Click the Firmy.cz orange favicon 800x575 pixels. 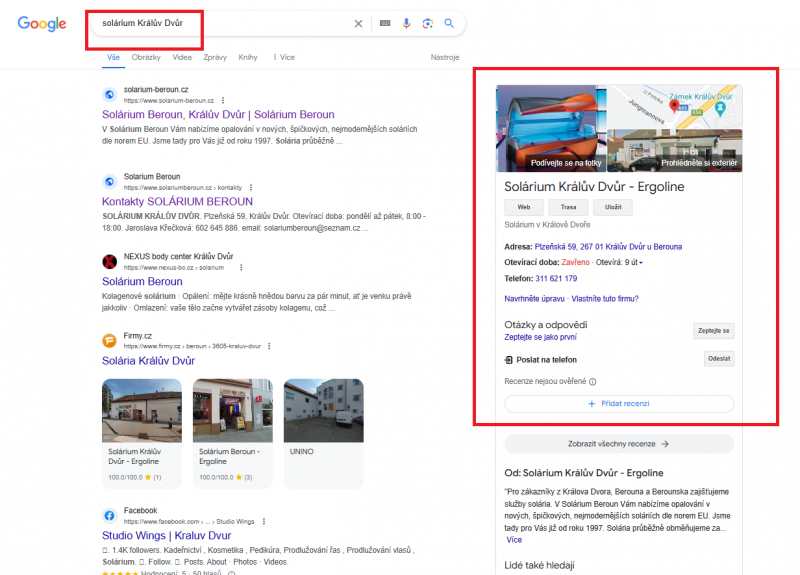(109, 340)
